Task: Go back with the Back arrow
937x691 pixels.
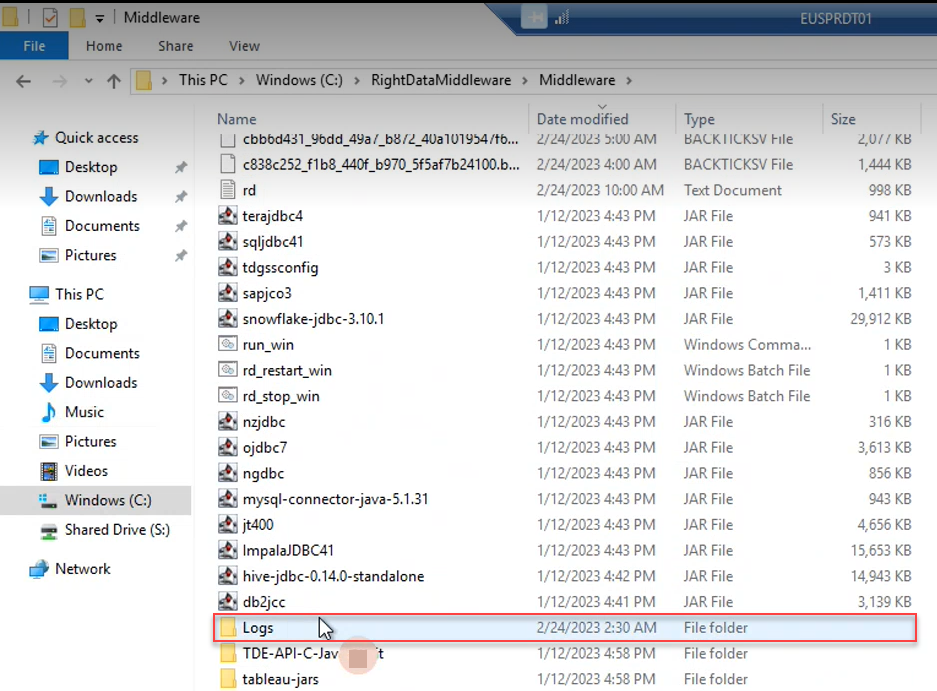Action: 23,81
